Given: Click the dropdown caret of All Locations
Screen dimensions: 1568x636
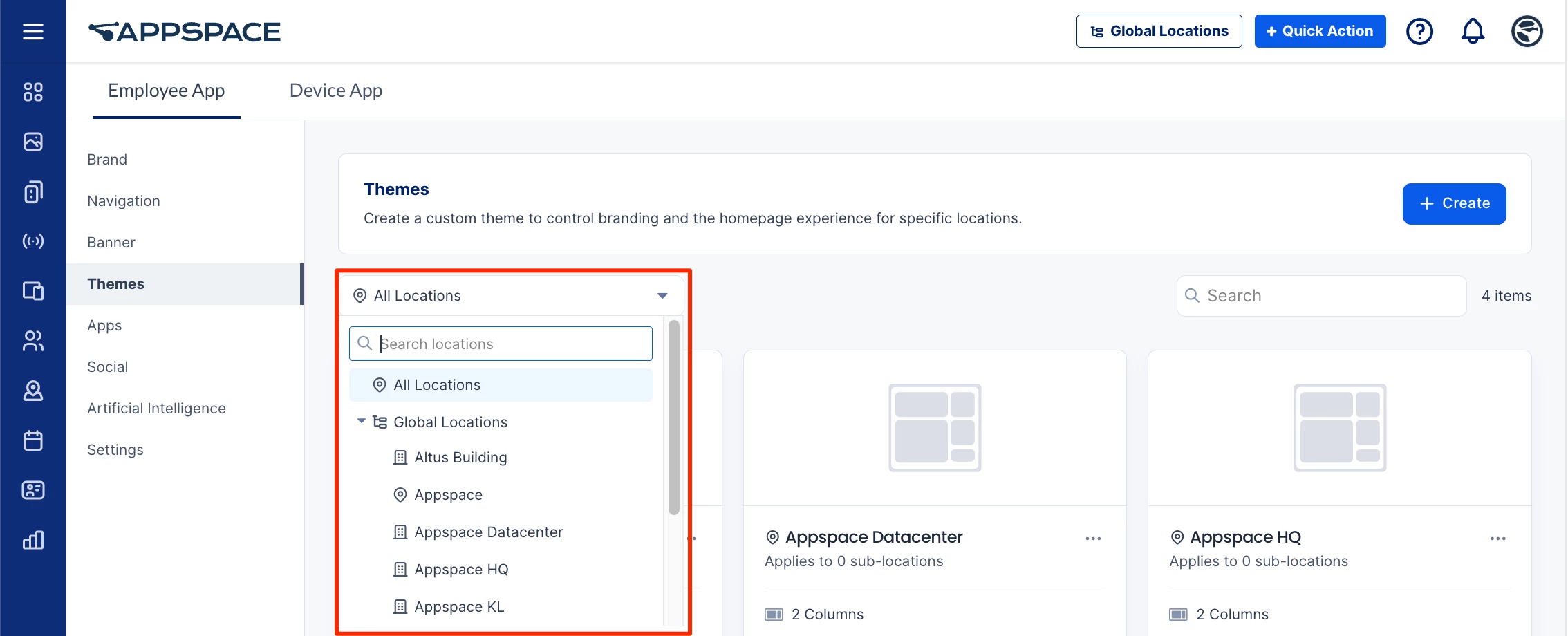Looking at the screenshot, I should point(662,296).
